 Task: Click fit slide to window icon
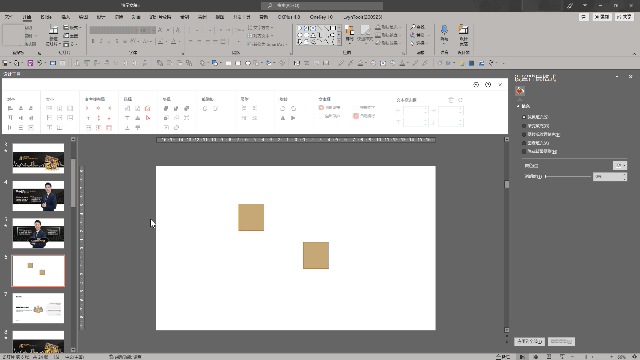pos(634,357)
